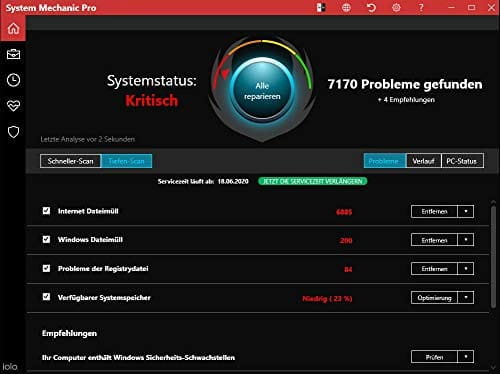Select the Tiefen-Scan tab
500x374 pixels.
(126, 161)
